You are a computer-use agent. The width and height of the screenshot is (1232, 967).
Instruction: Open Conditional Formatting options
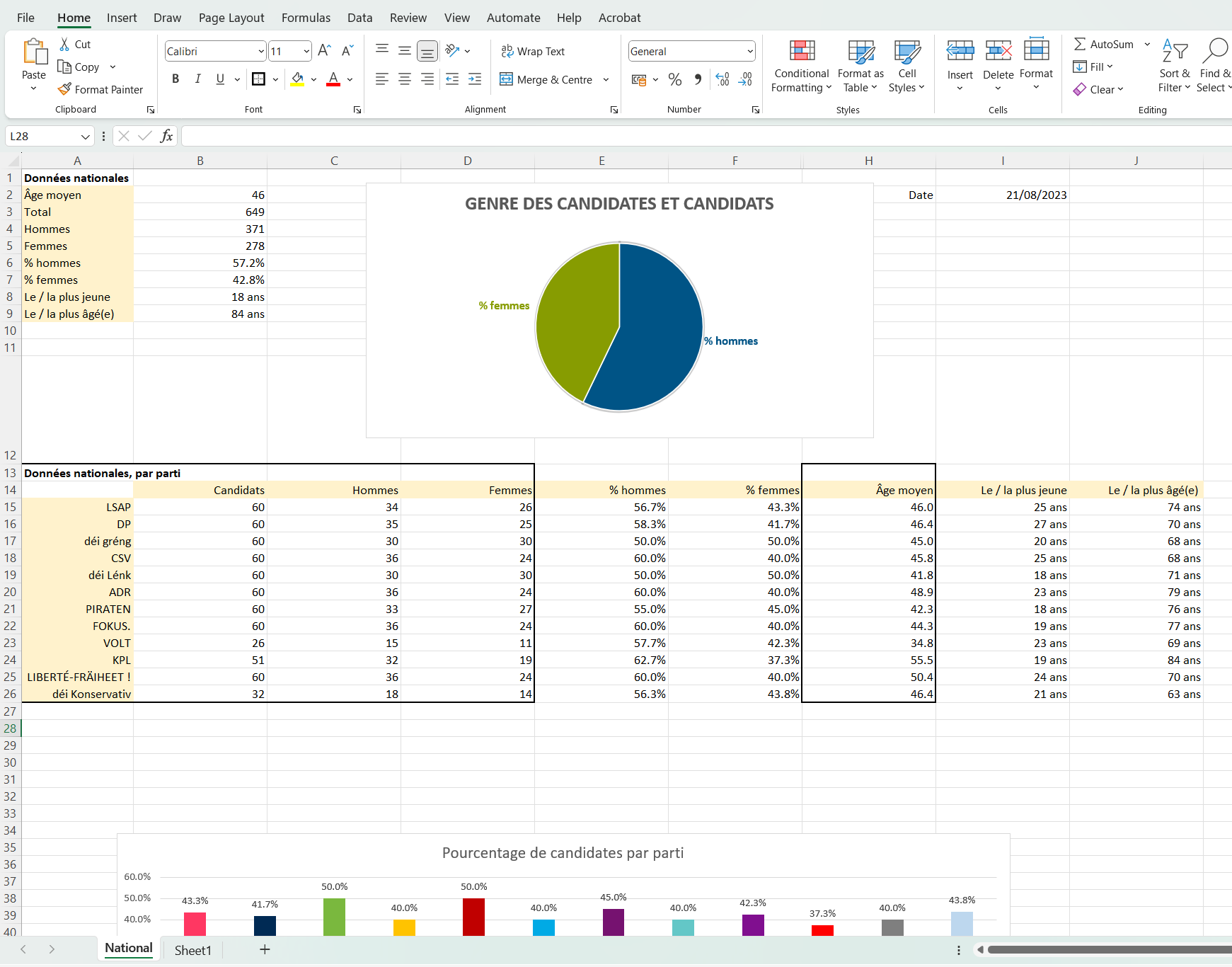[802, 67]
